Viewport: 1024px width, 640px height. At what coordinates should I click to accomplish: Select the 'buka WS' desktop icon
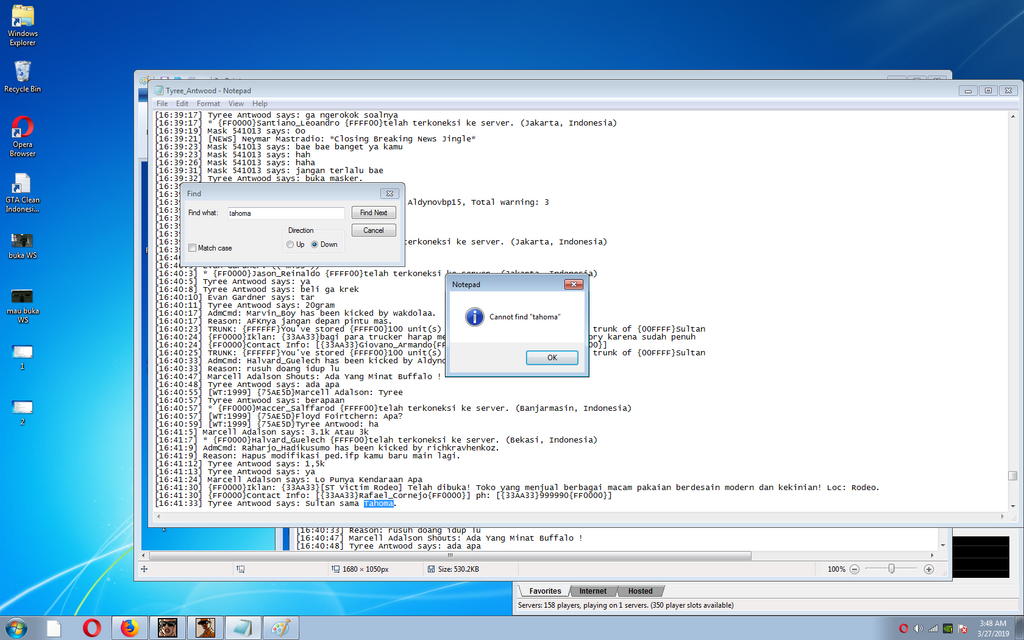coord(22,246)
